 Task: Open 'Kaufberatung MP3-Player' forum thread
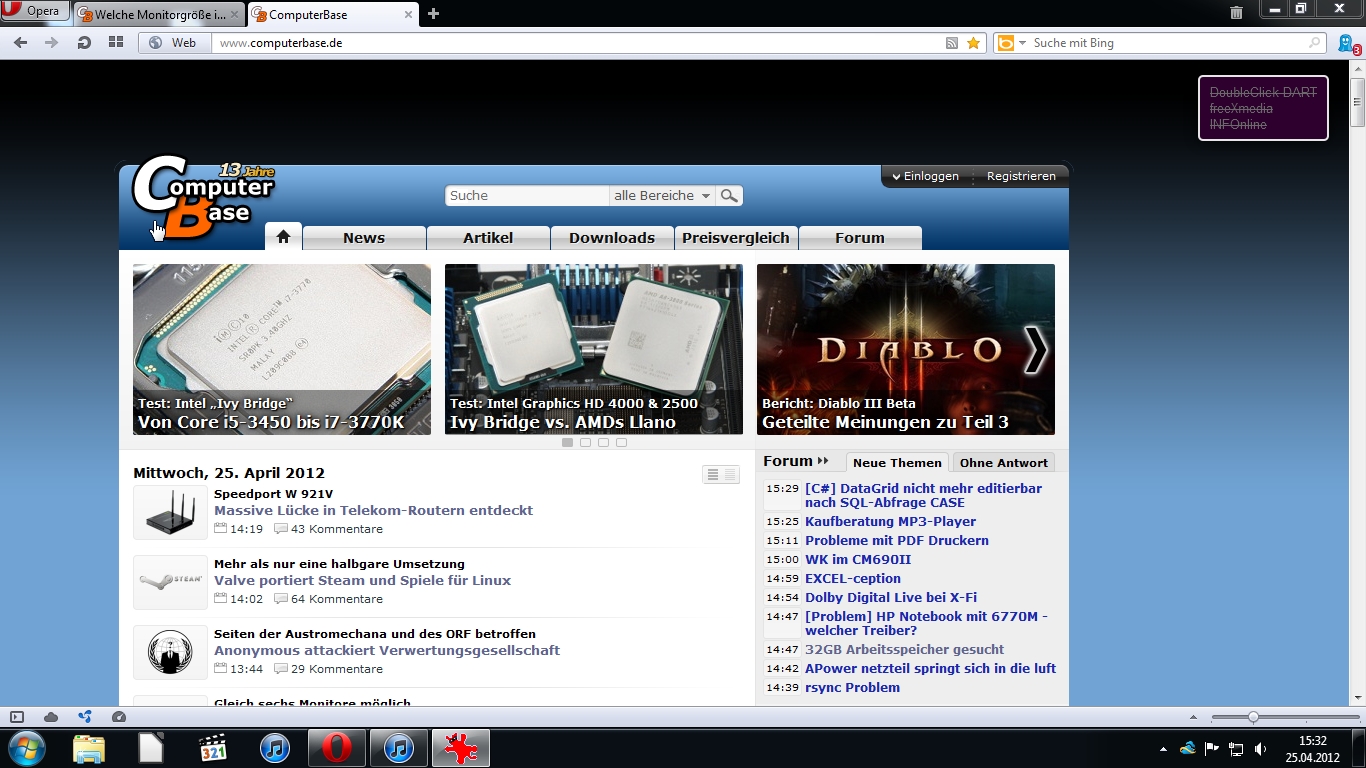point(890,521)
